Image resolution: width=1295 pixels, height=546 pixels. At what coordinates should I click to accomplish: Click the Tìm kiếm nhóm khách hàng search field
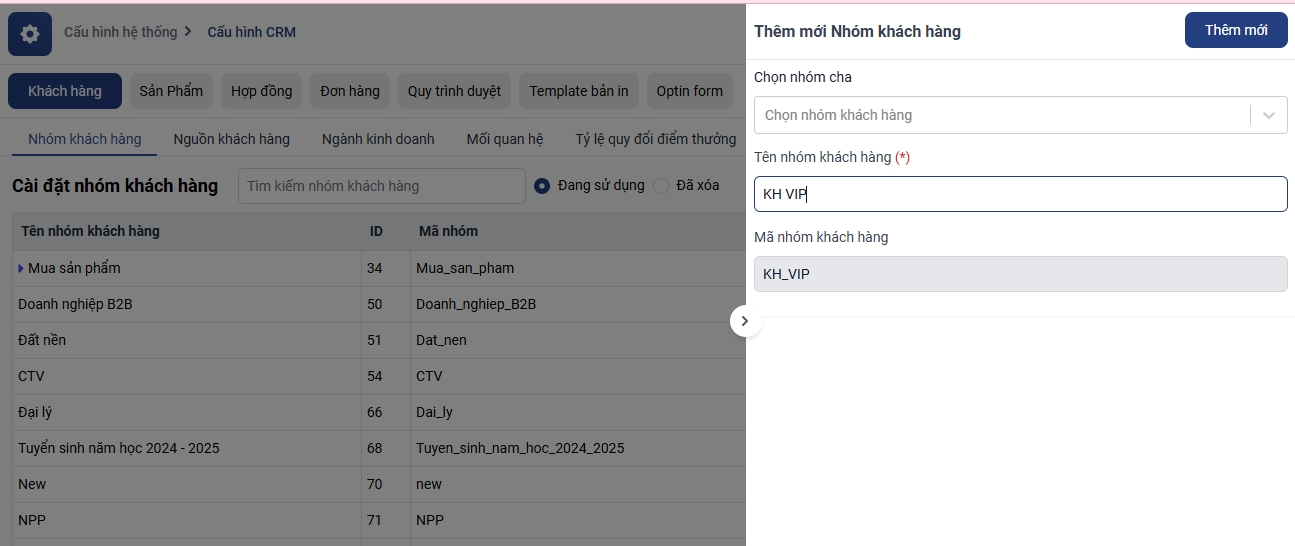[x=381, y=185]
